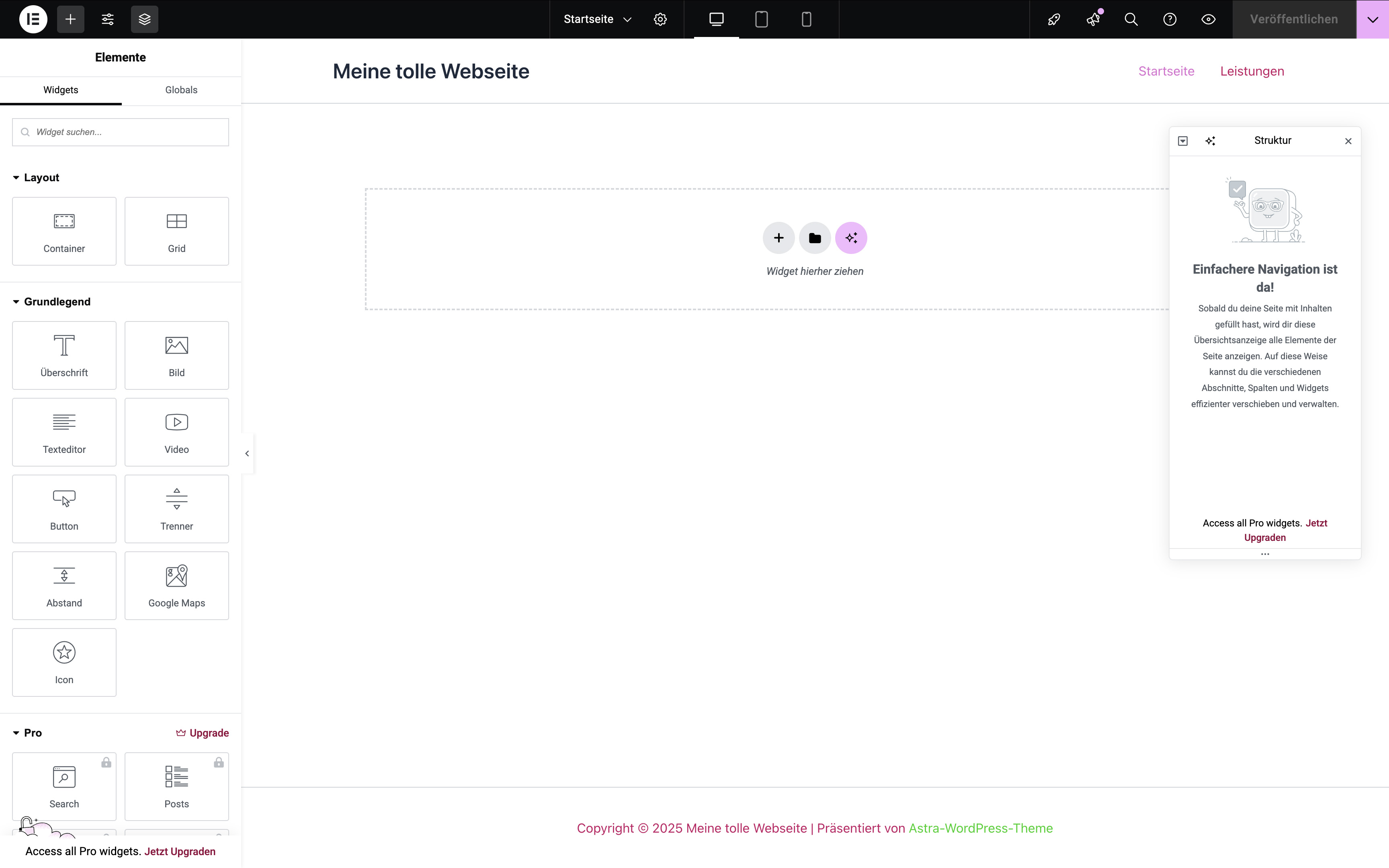The width and height of the screenshot is (1389, 868).
Task: Switch to mobile preview mode
Action: 806,20
